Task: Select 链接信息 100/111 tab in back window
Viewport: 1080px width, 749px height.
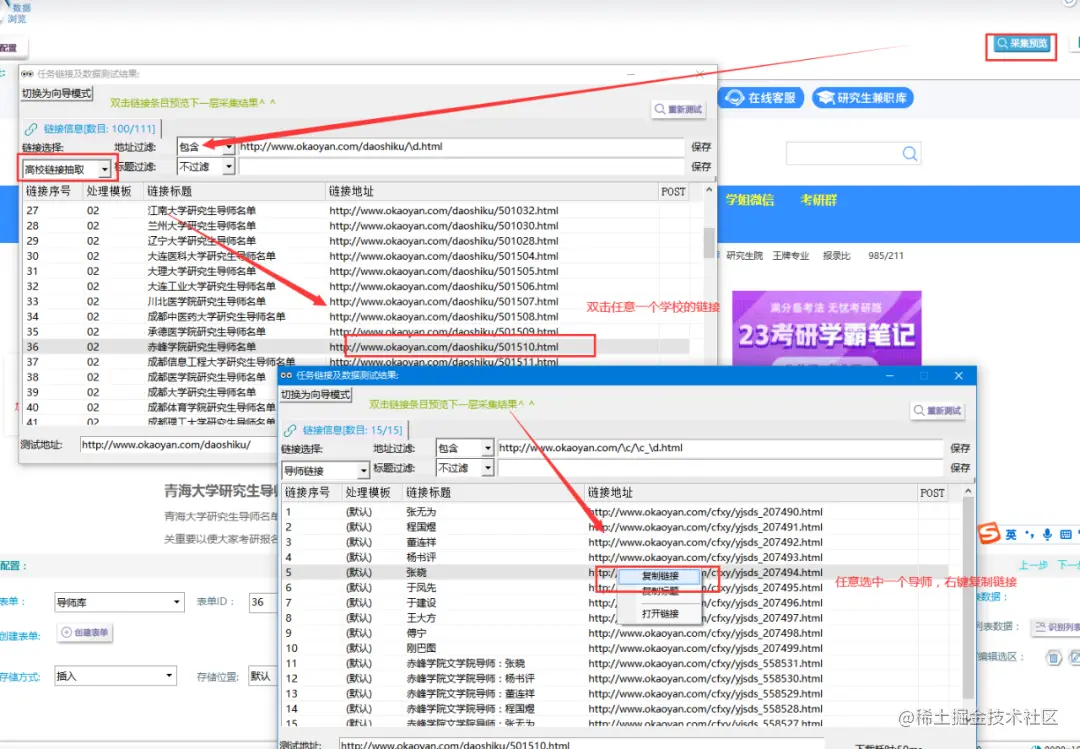Action: point(91,128)
